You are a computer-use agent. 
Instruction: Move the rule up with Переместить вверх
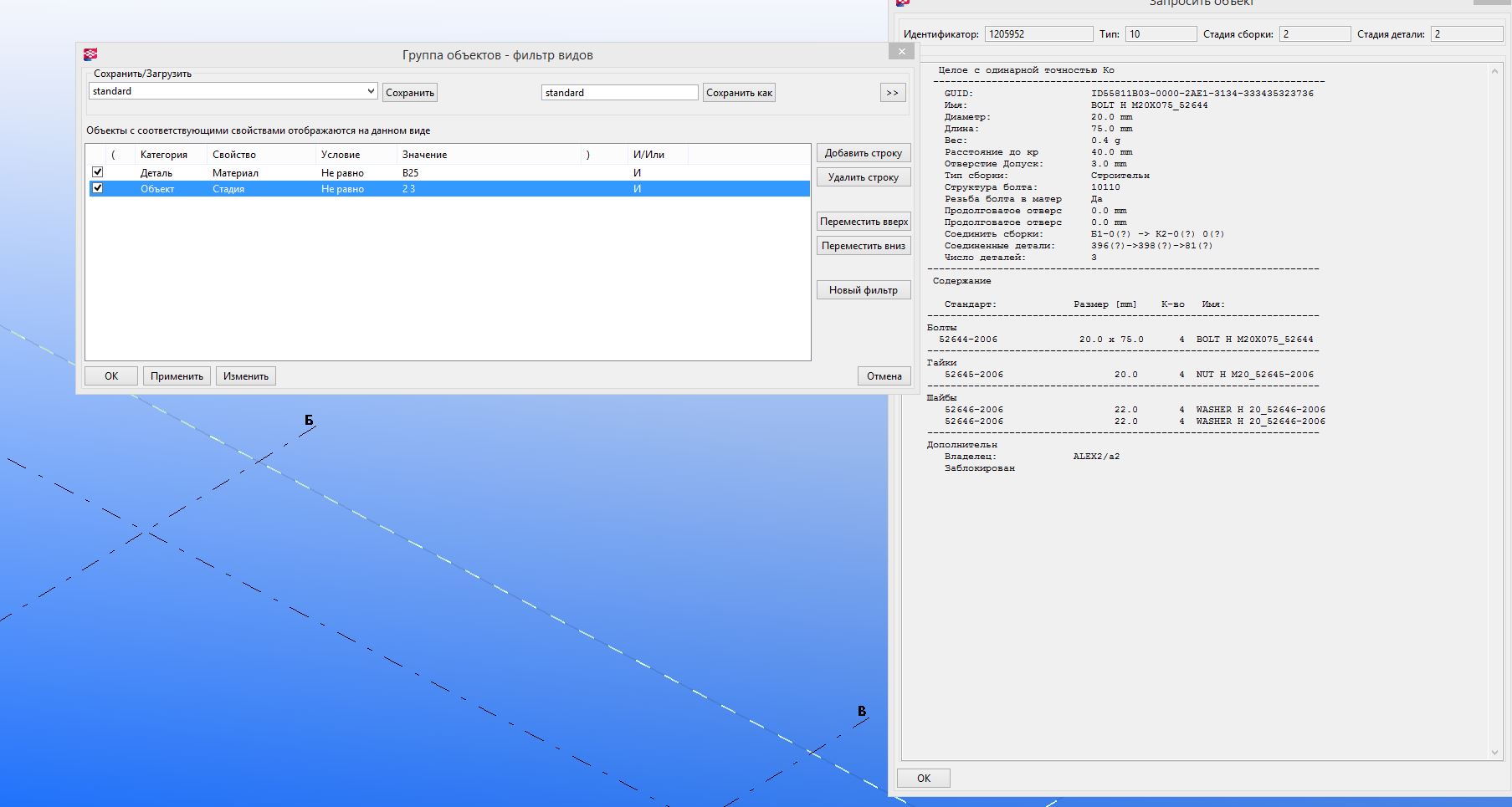click(x=864, y=222)
